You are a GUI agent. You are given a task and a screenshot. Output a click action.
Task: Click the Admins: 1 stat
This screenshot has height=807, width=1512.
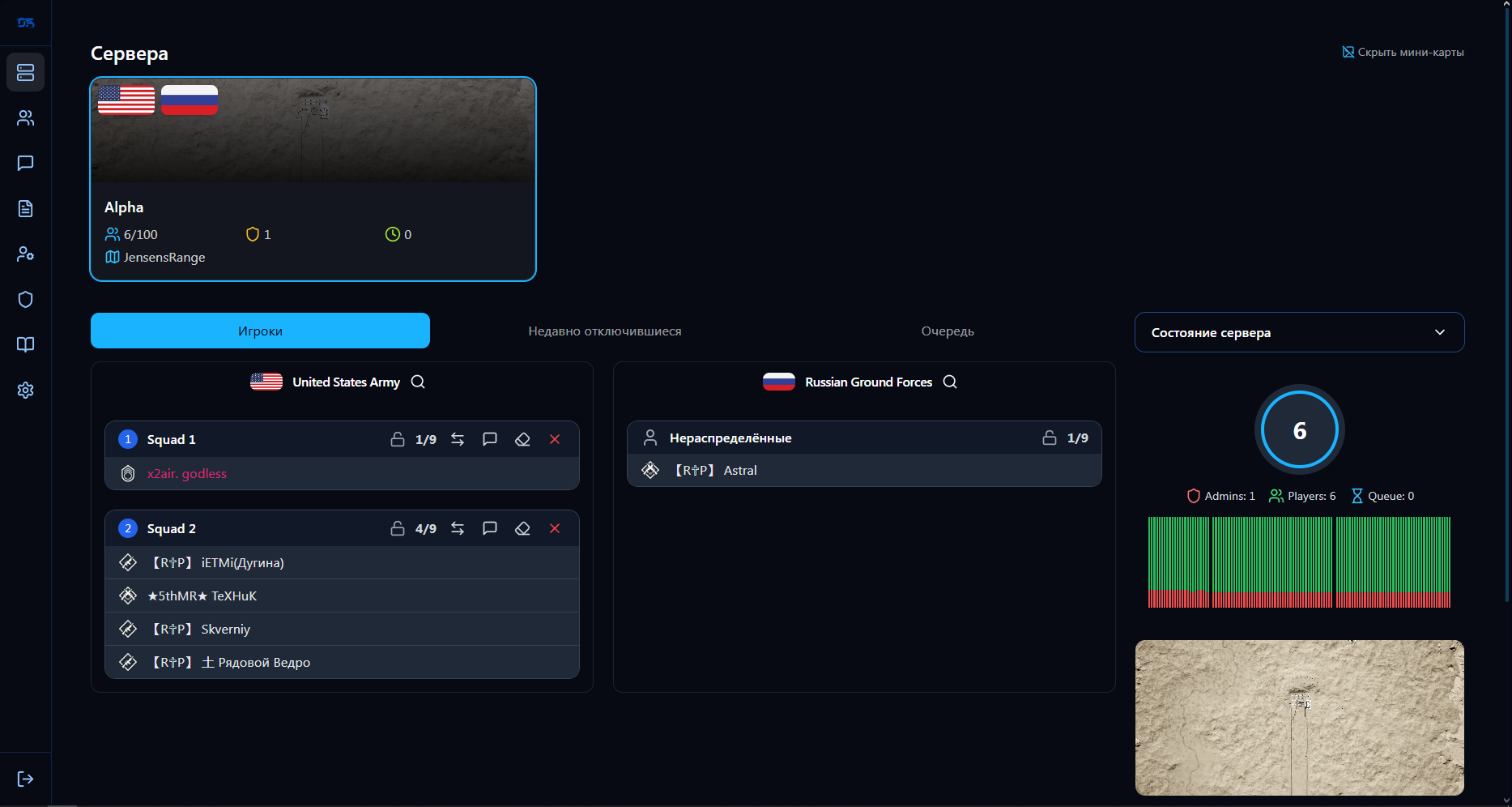click(x=1220, y=496)
